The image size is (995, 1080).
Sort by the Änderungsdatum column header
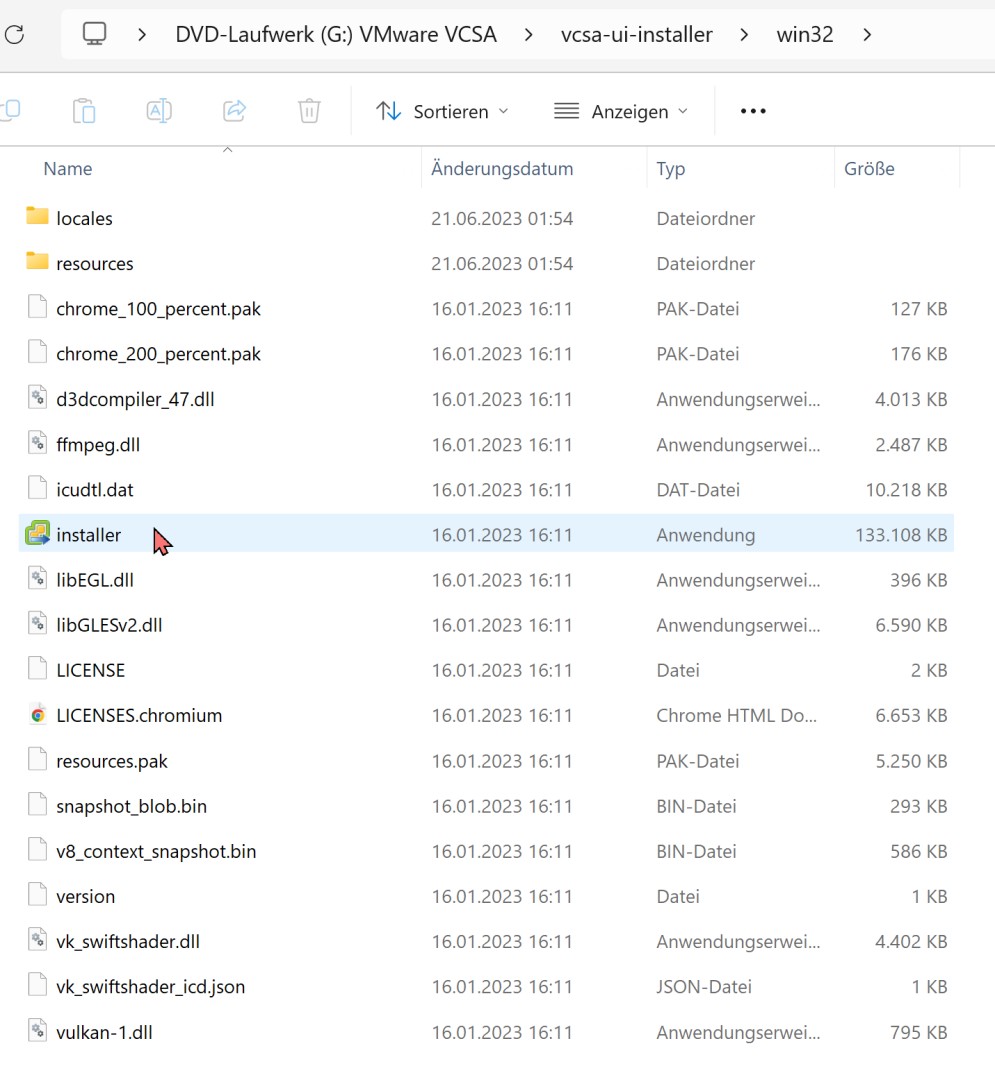pyautogui.click(x=502, y=169)
